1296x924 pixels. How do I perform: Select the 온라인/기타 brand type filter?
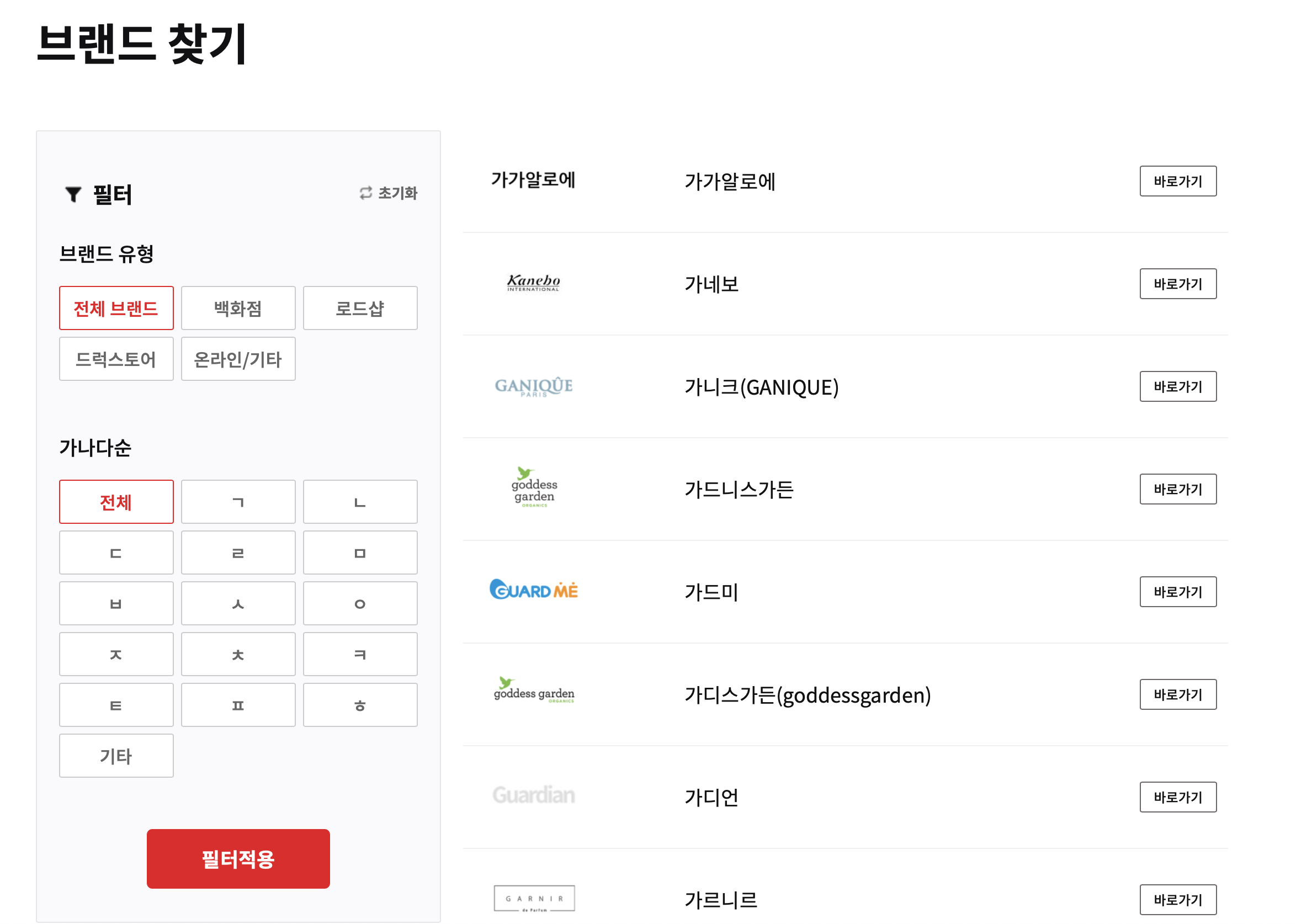click(238, 358)
